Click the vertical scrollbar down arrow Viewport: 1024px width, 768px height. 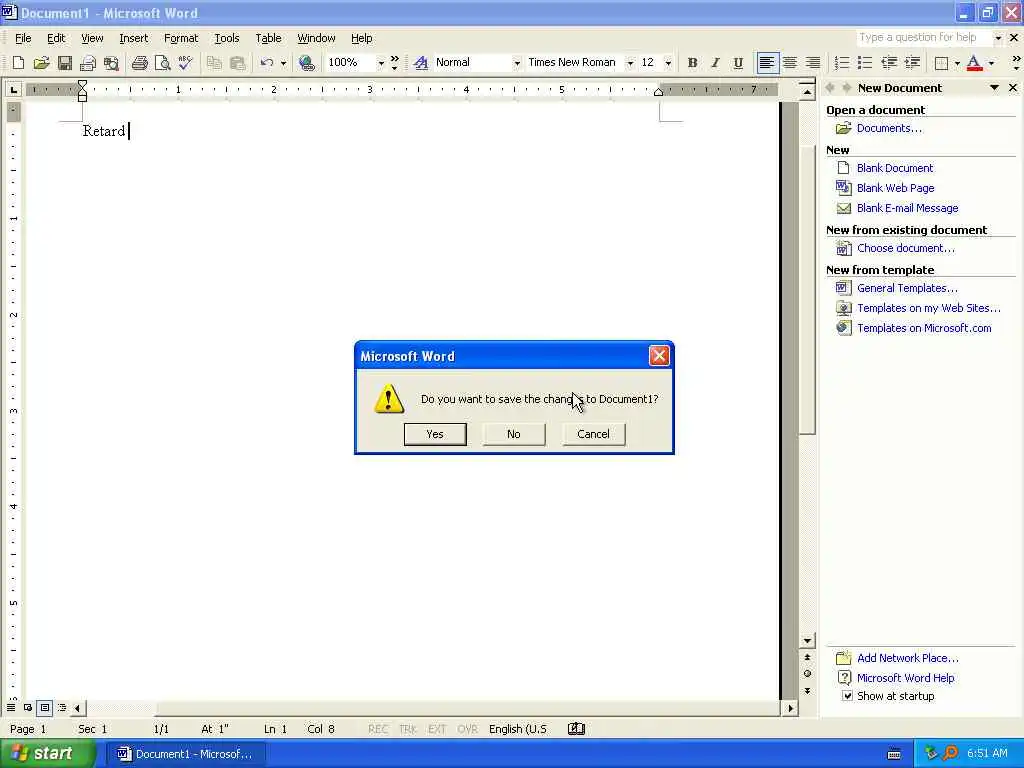[807, 641]
